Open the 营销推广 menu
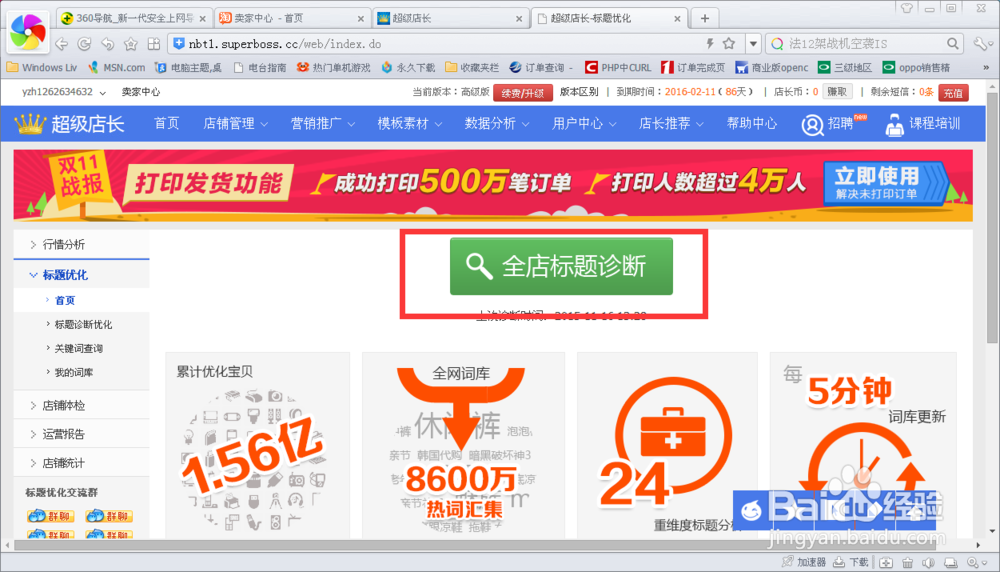The image size is (1000, 572). 323,124
